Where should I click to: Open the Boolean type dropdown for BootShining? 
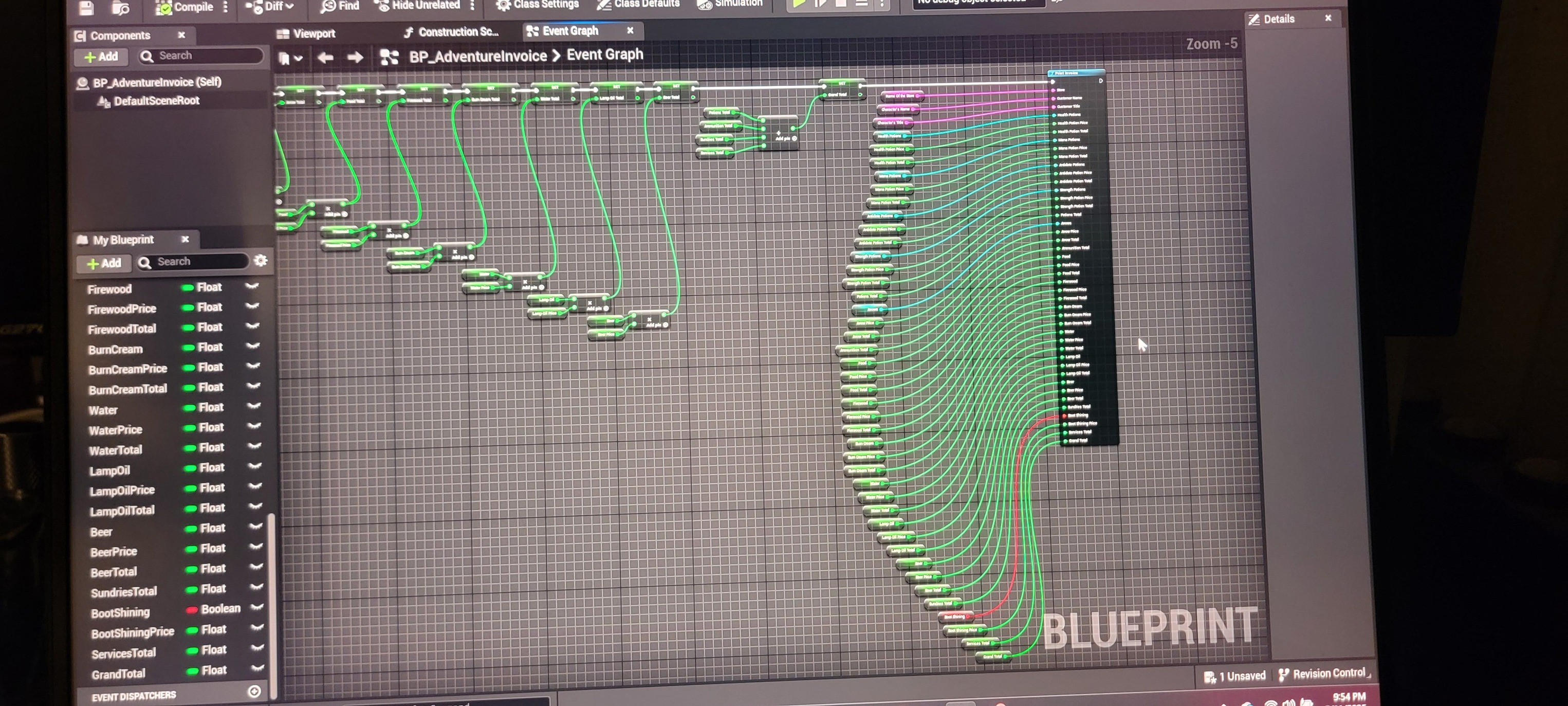[214, 608]
